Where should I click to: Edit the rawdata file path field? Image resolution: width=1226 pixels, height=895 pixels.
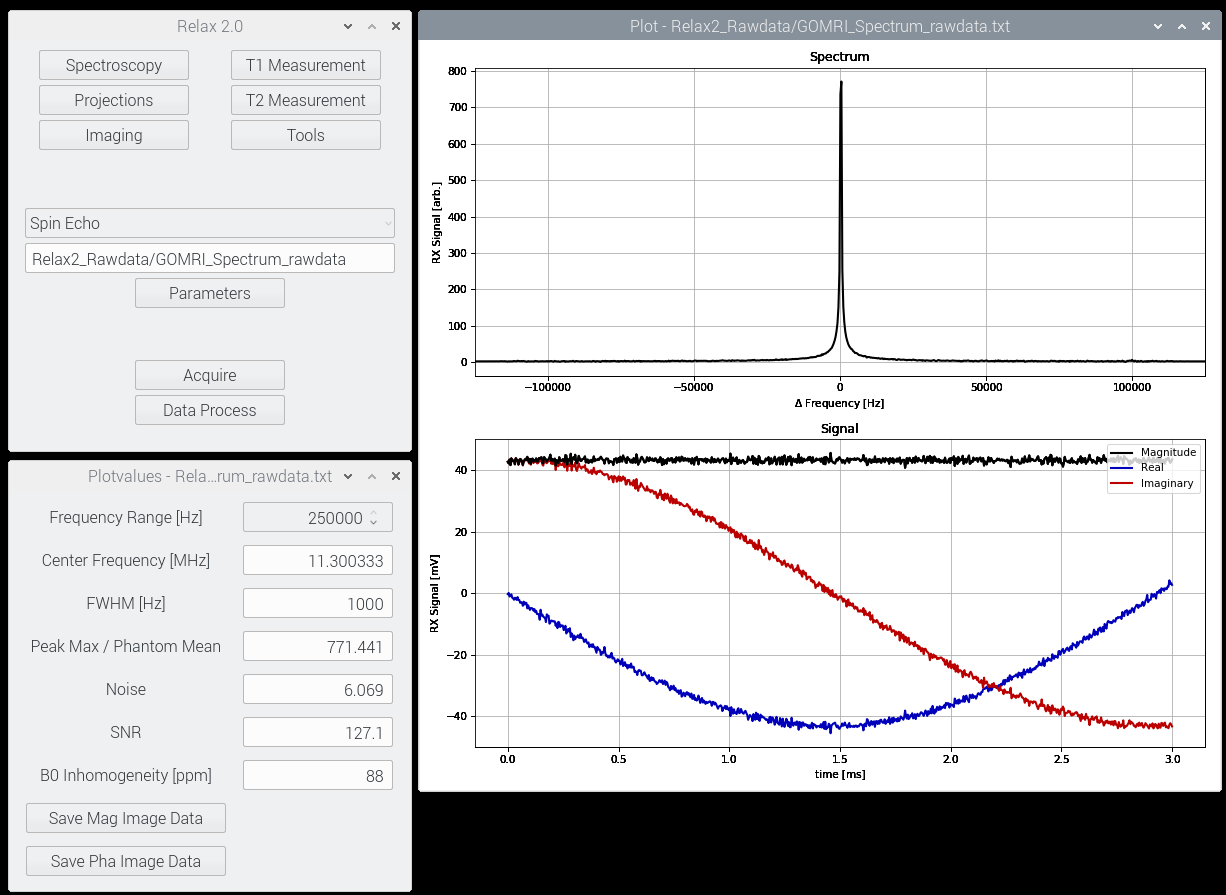pos(209,258)
